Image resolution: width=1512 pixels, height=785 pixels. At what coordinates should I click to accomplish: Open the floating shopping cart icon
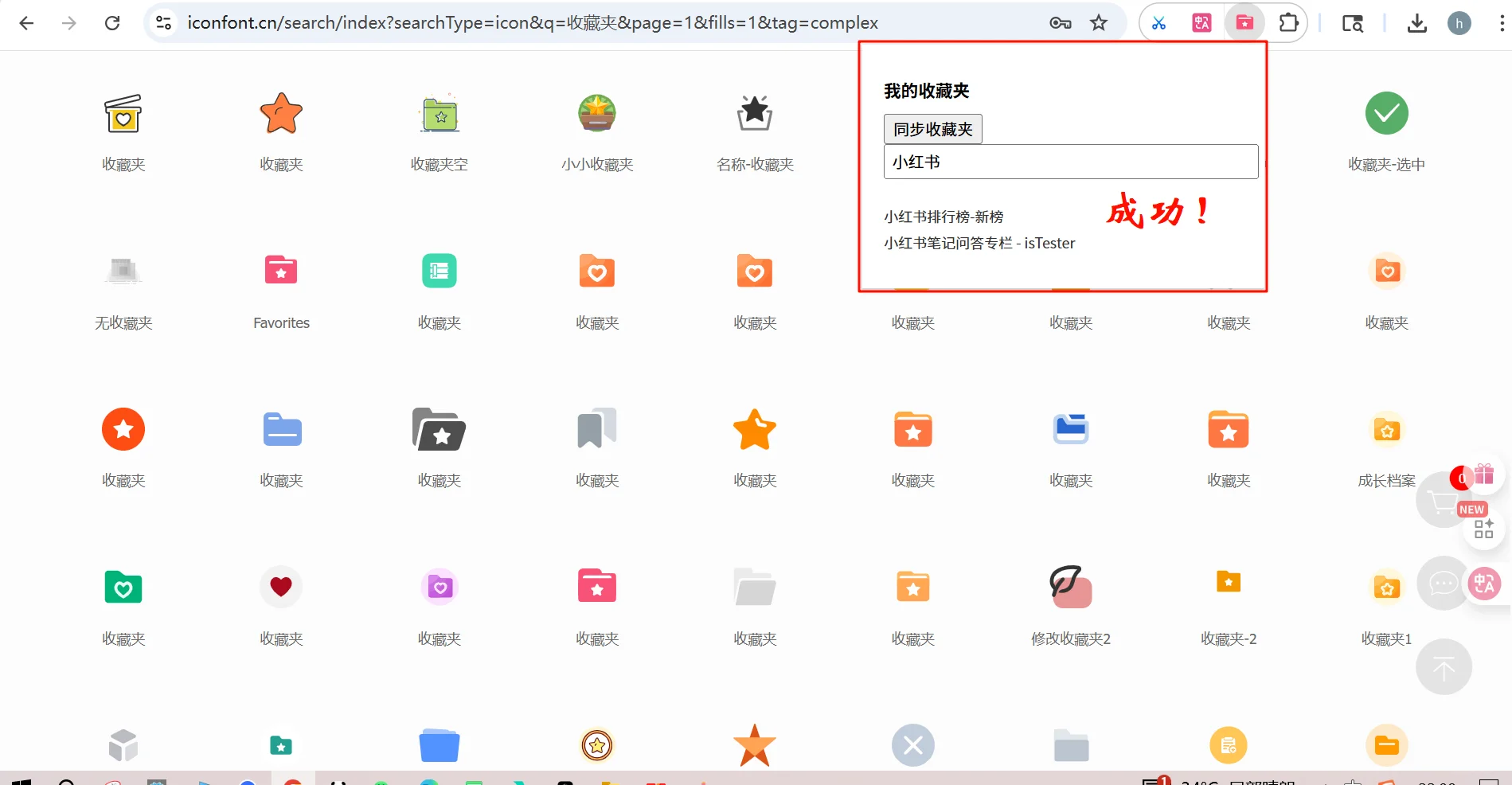pyautogui.click(x=1444, y=500)
